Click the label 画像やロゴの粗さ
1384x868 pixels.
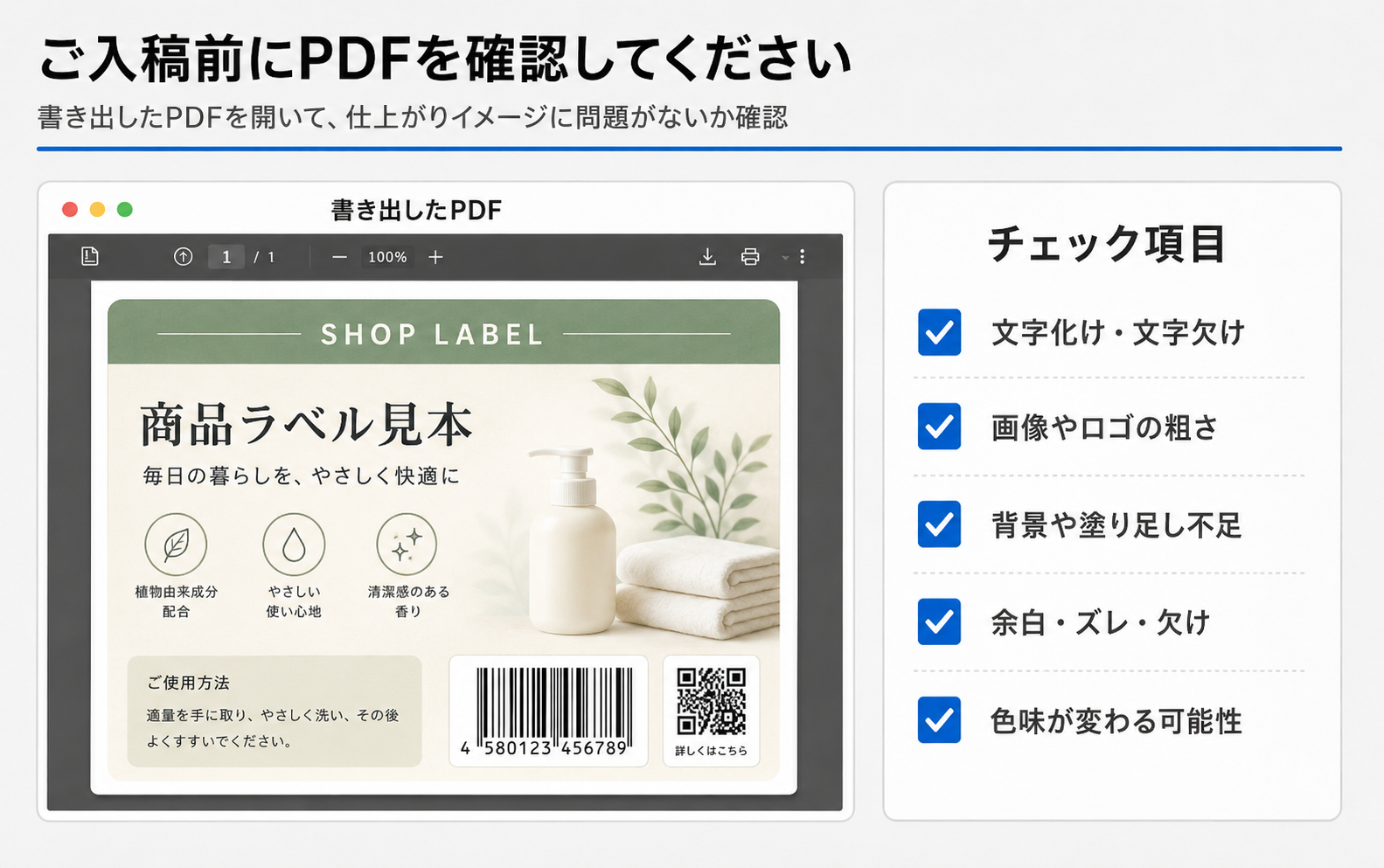(1104, 427)
